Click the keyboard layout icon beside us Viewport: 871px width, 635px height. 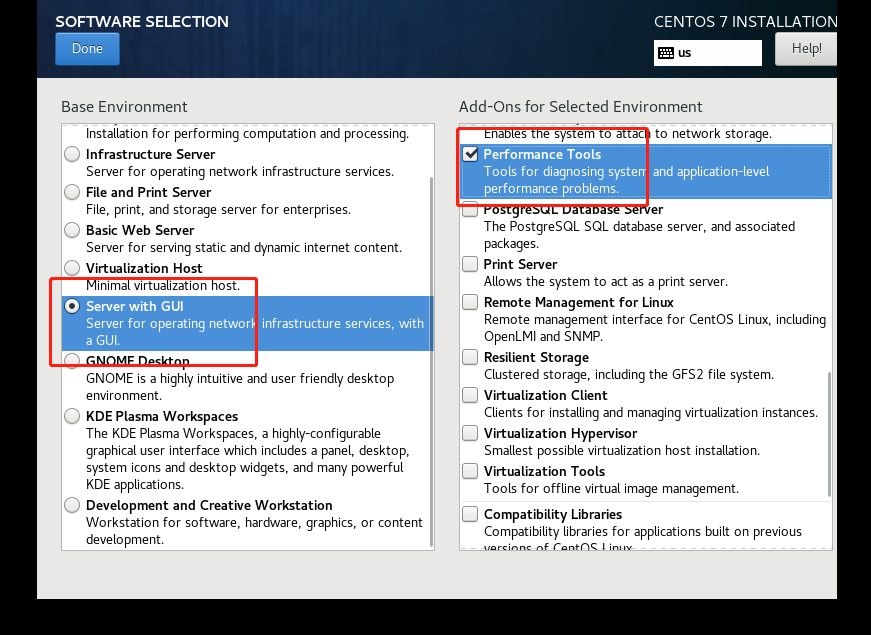665,53
